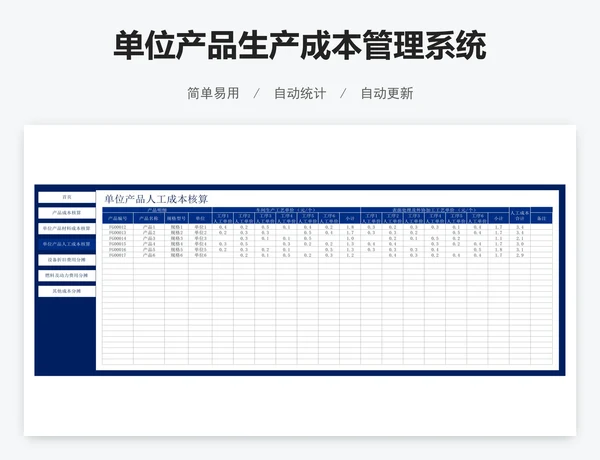Click the 产品名称 column header
Viewport: 600px width, 460px height.
[149, 219]
